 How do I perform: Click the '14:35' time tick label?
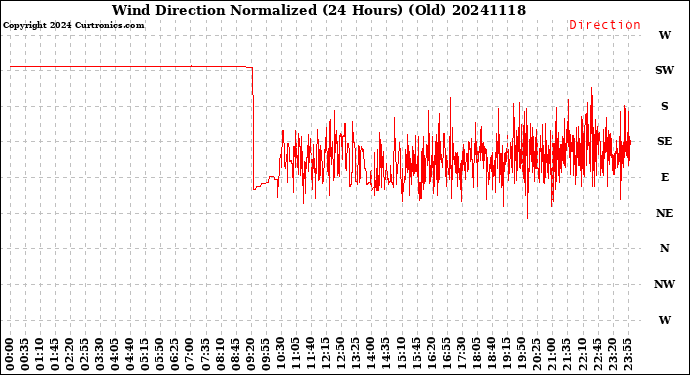(x=385, y=355)
